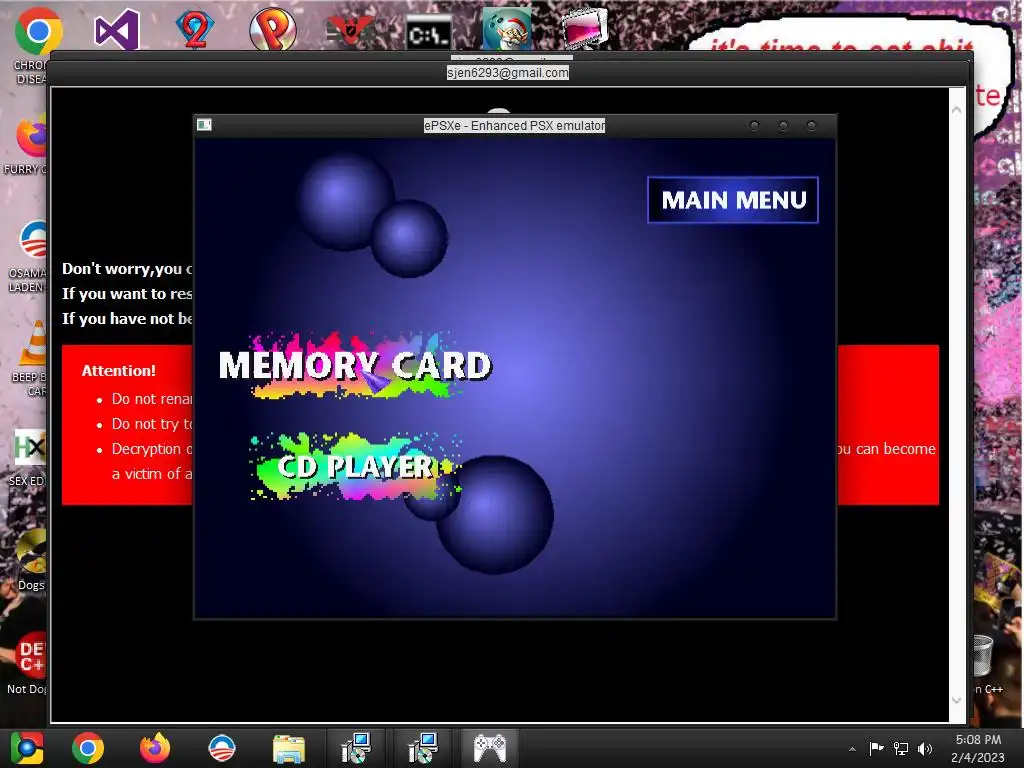Open the red eagle badge desktop icon
Screen dimensions: 1024x768
coord(350,31)
